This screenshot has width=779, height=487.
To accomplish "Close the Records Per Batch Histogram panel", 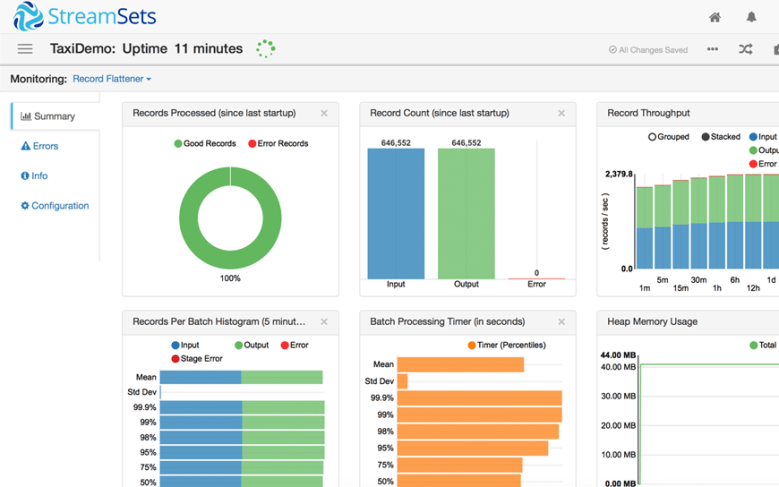I will pos(324,322).
